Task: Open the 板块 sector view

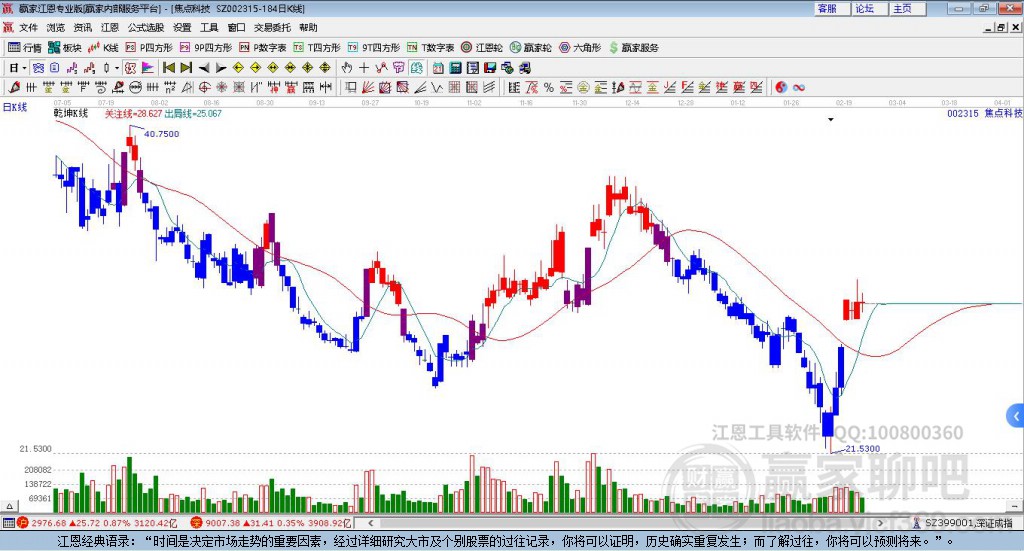Action: click(65, 48)
